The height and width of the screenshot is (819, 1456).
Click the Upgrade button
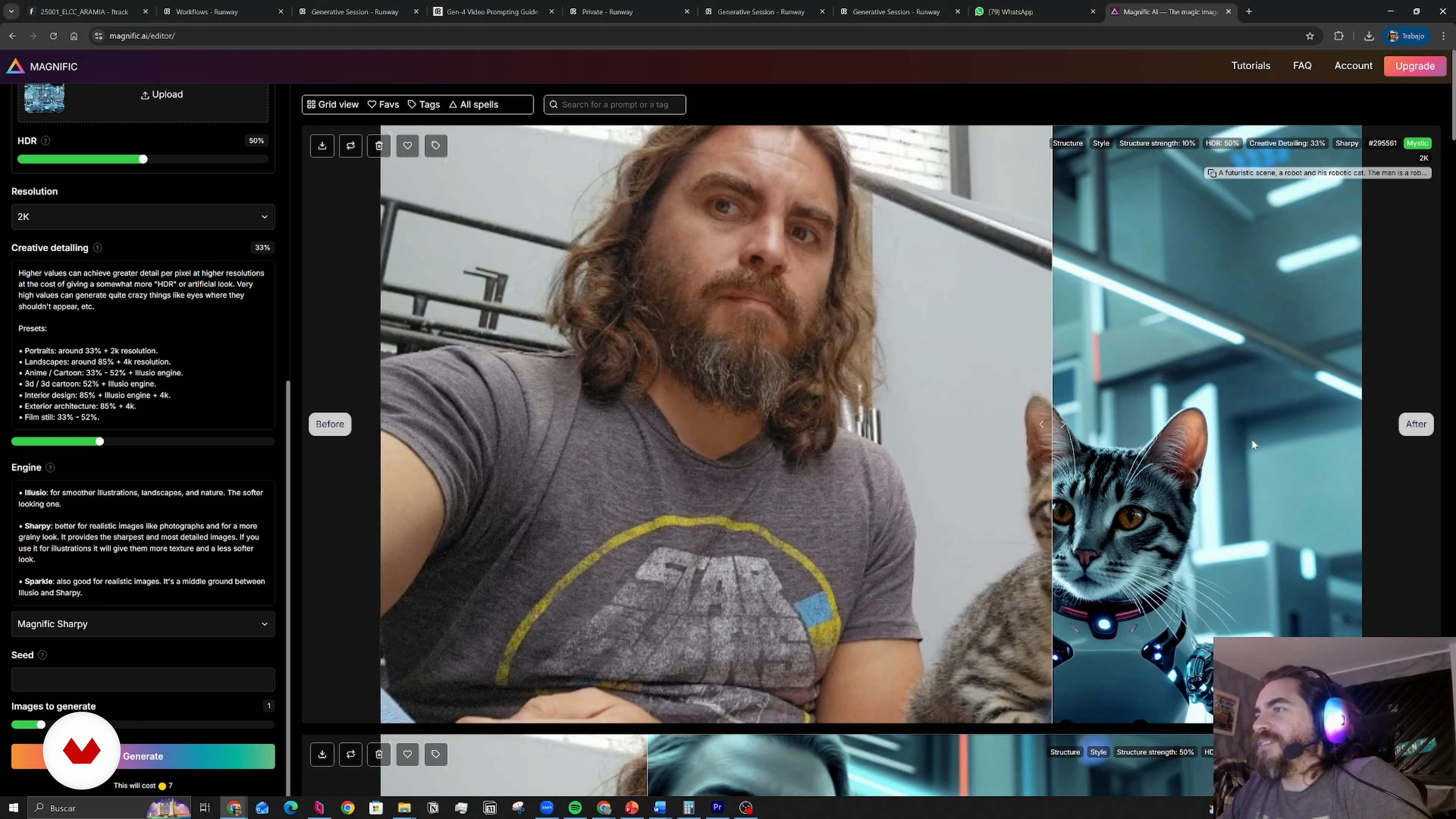click(1414, 66)
